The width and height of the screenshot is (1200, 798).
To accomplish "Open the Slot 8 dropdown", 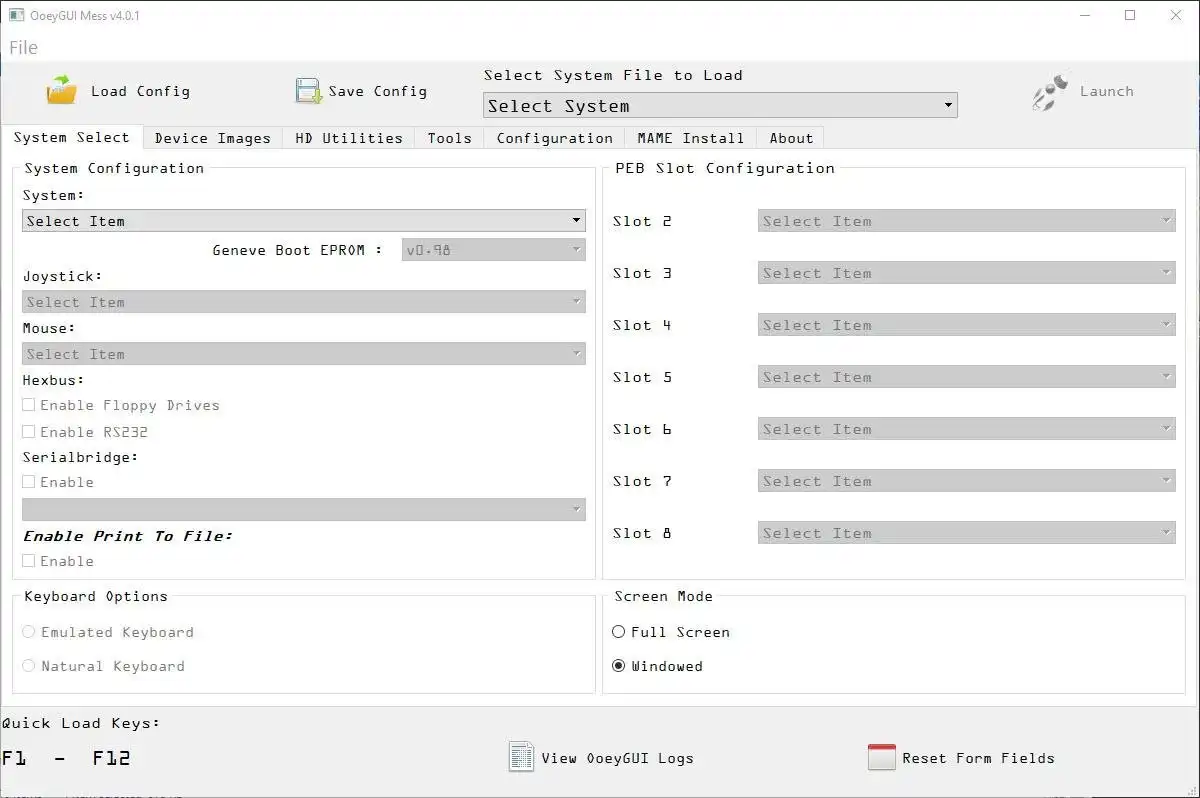I will pos(967,533).
